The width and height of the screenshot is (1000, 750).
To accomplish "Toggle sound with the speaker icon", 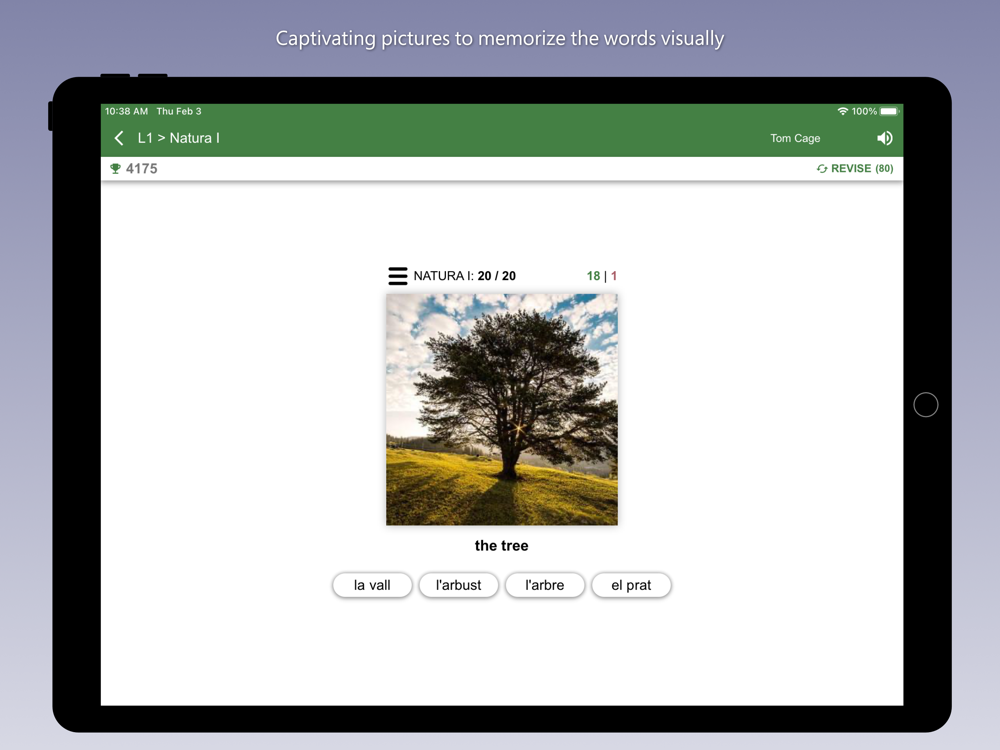I will click(885, 138).
